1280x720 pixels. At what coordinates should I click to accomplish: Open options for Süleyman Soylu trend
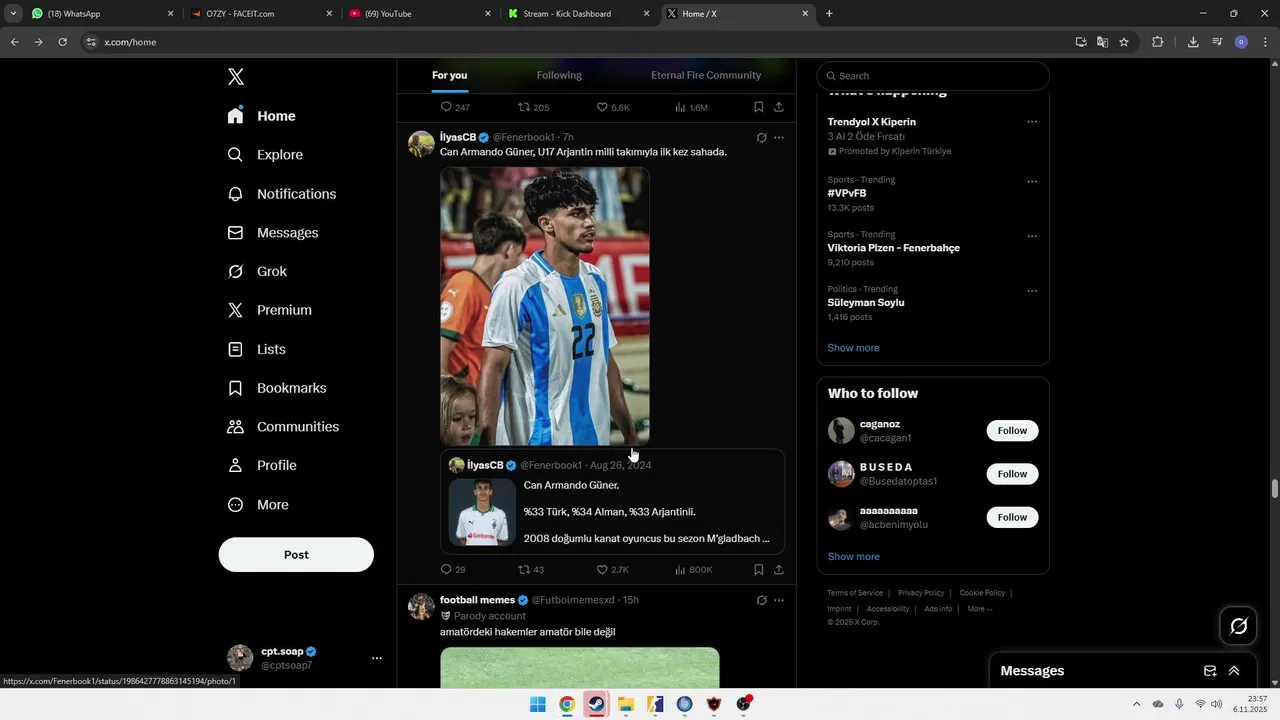click(x=1032, y=291)
